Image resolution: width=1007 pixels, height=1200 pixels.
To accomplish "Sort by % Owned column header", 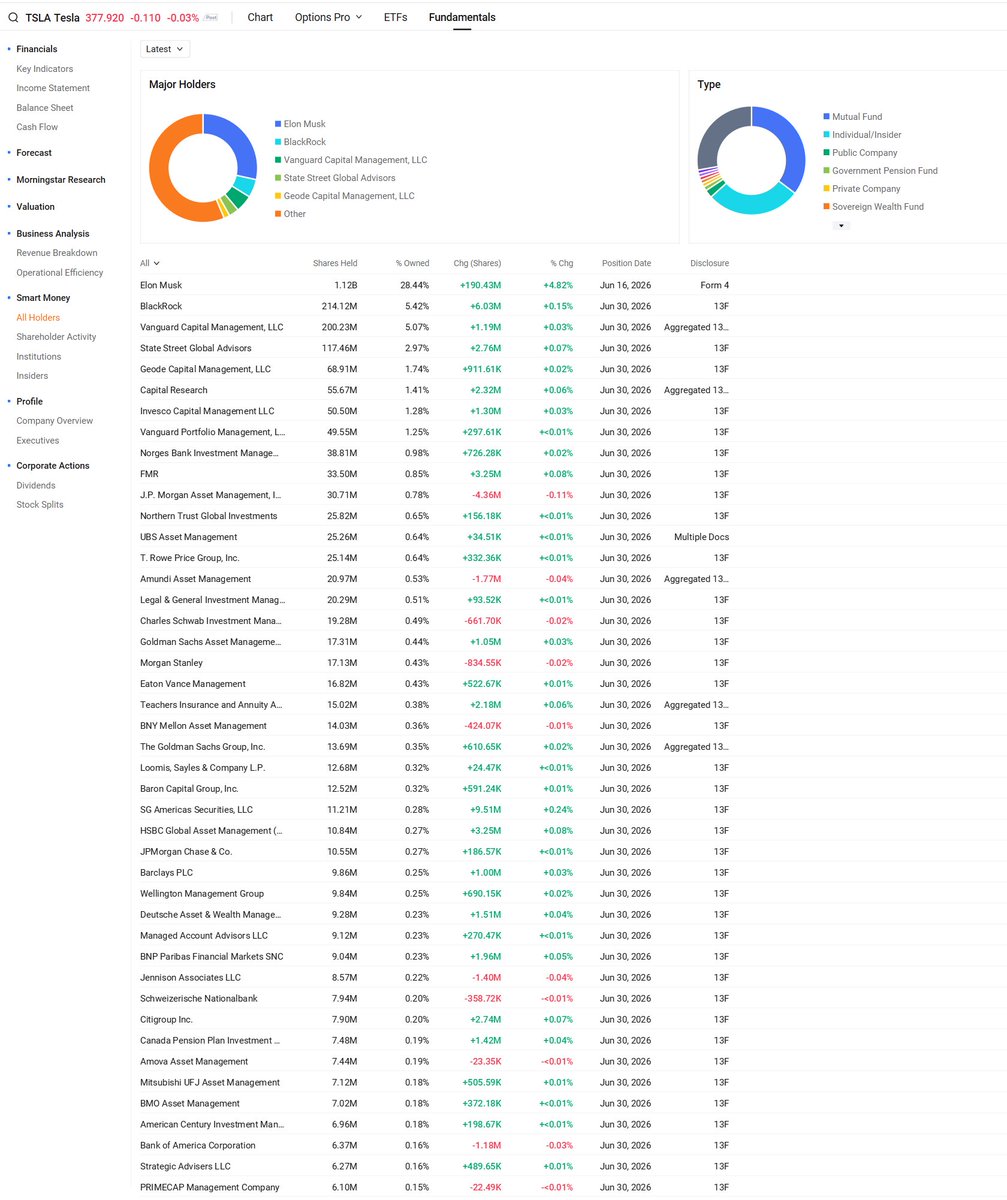I will pos(412,263).
